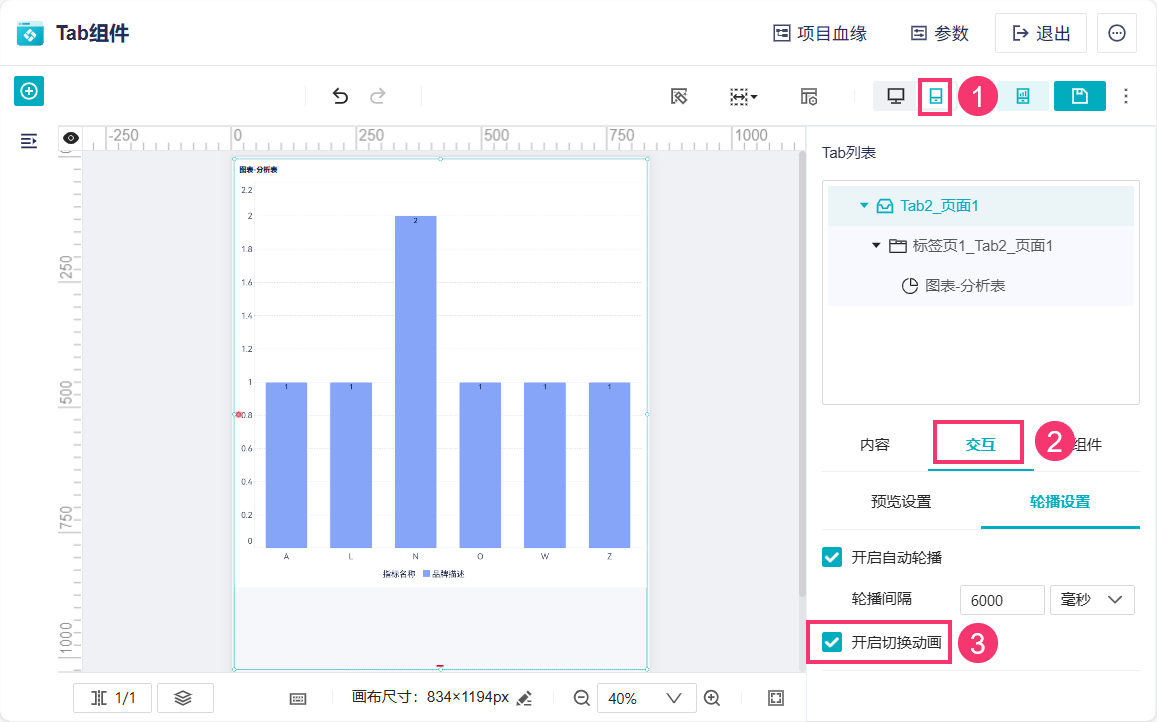Click the 图表-分析表 chart title

coord(258,170)
